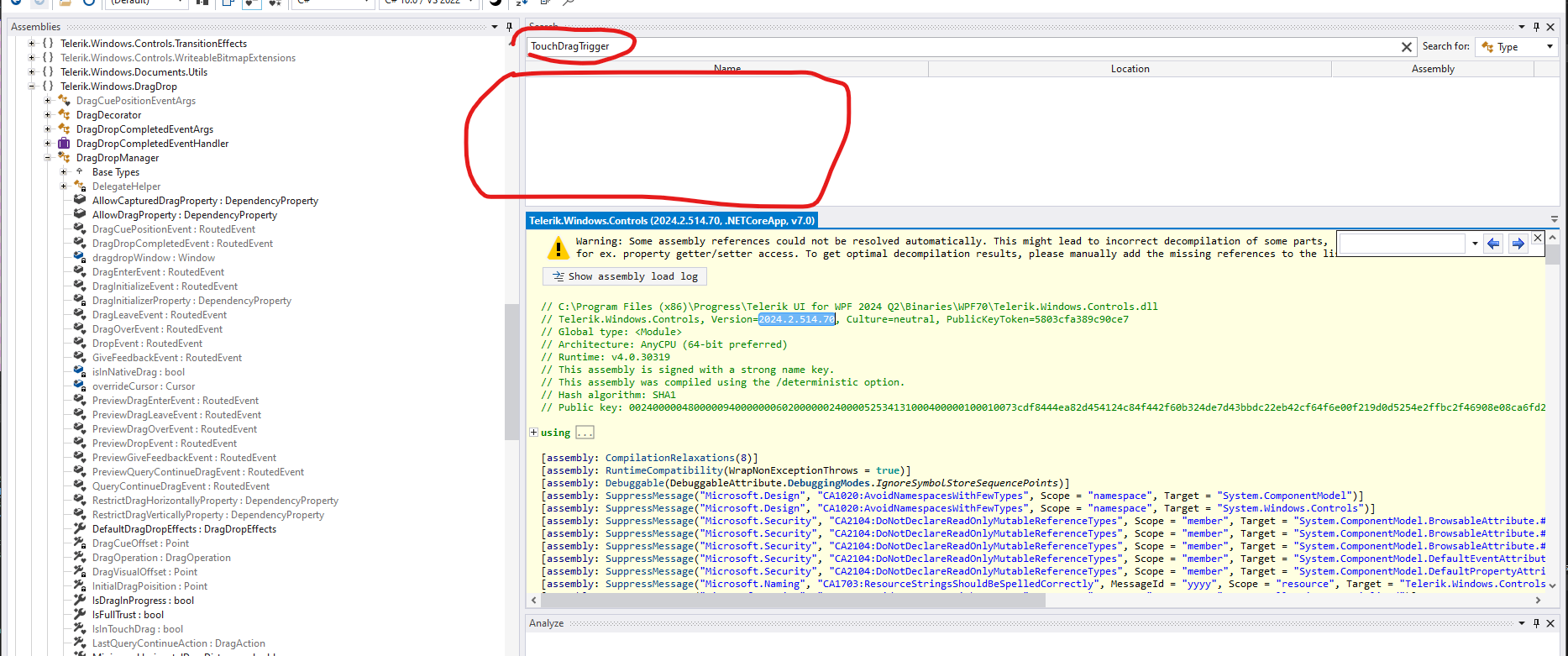Clear the TouchDragTrigger search text
This screenshot has width=1568, height=656.
pyautogui.click(x=1407, y=47)
